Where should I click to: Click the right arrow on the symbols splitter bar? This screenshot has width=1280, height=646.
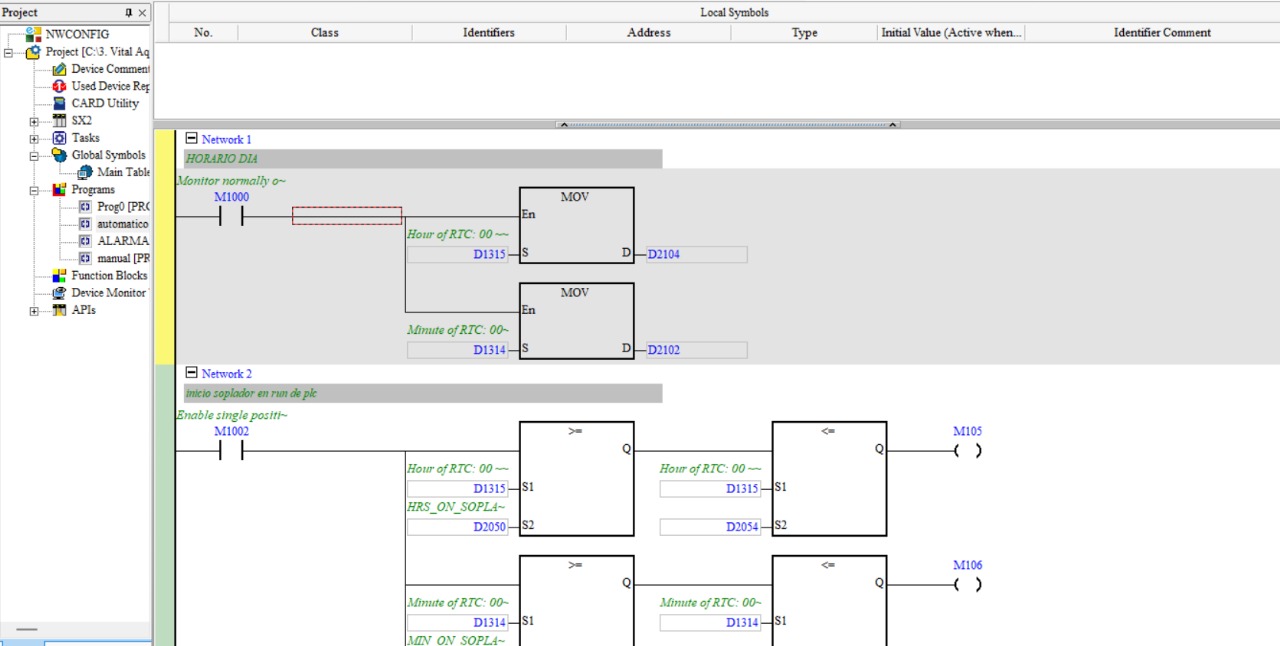893,125
